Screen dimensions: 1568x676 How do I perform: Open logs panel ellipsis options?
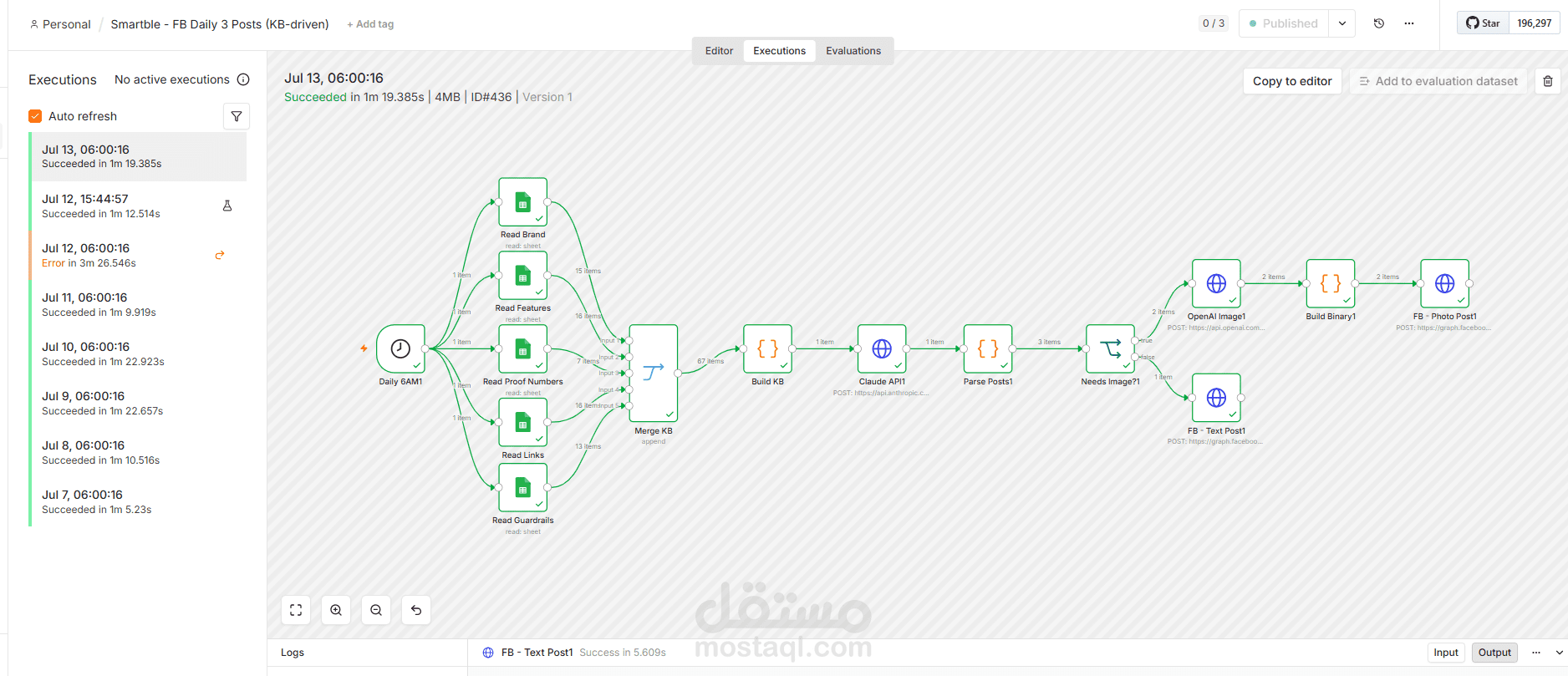pyautogui.click(x=1536, y=653)
